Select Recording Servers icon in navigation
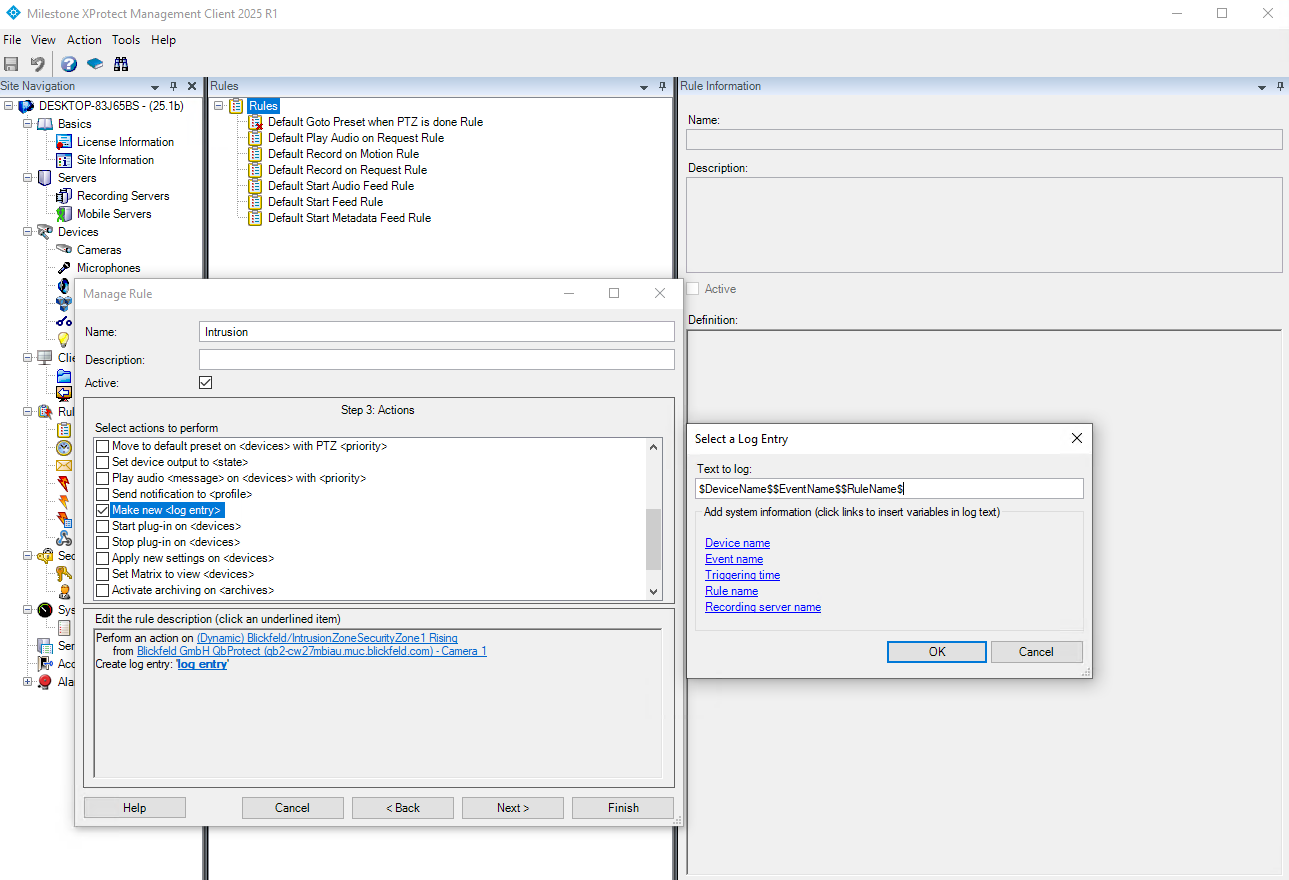Screen dimensions: 1289x880 [64, 196]
